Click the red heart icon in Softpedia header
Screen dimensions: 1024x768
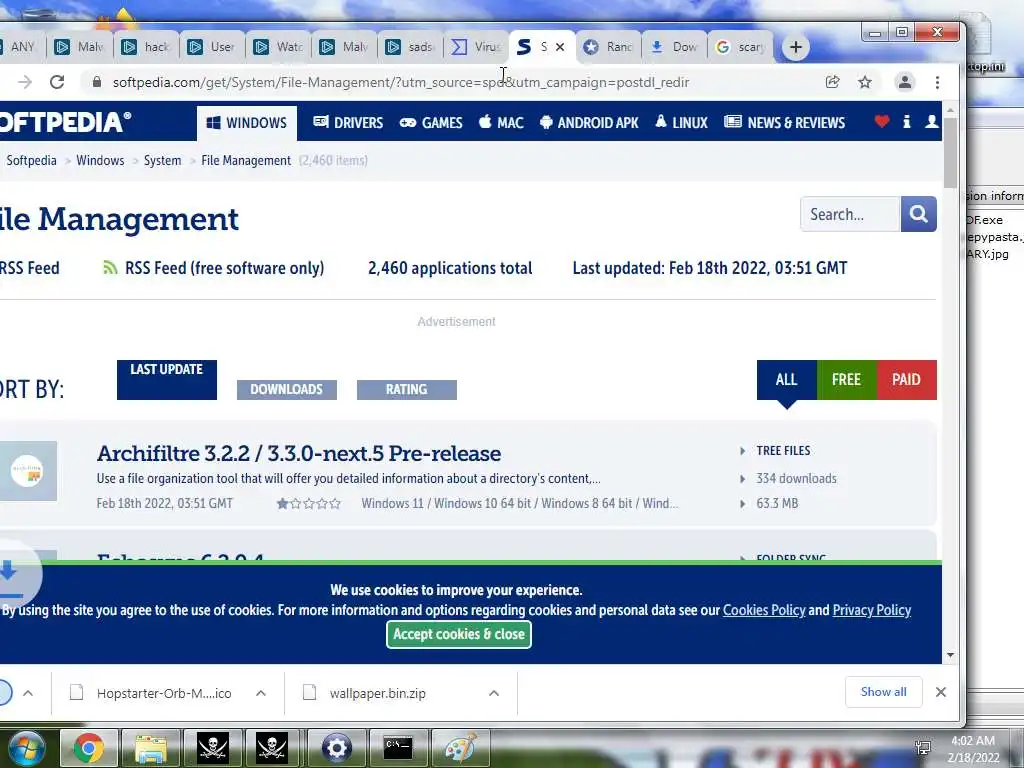pos(882,121)
